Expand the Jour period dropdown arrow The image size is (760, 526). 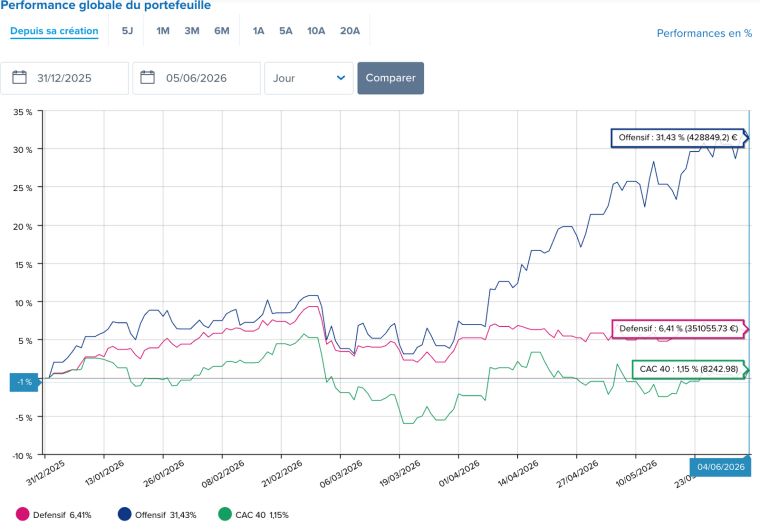341,78
